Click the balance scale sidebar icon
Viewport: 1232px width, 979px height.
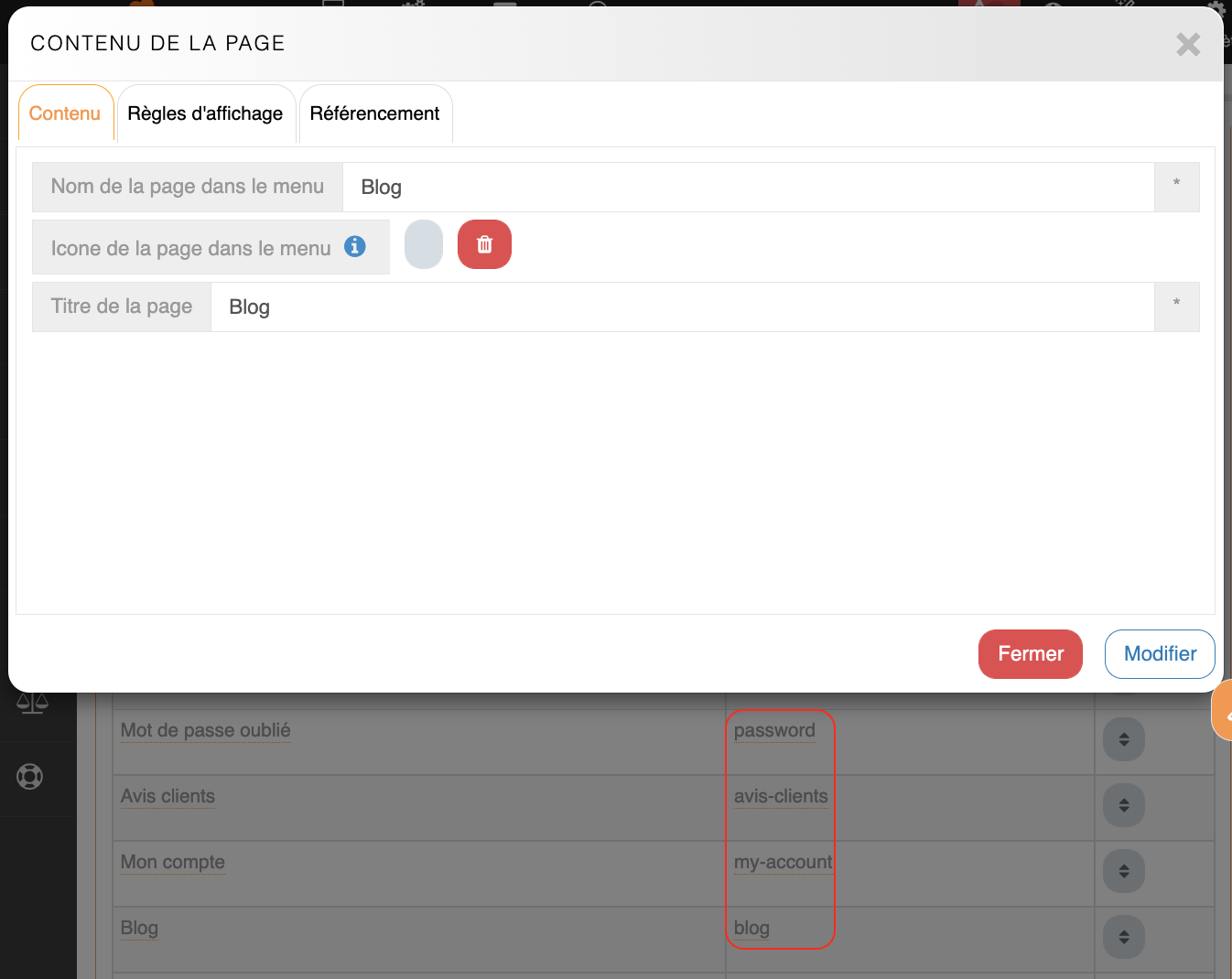coord(32,703)
